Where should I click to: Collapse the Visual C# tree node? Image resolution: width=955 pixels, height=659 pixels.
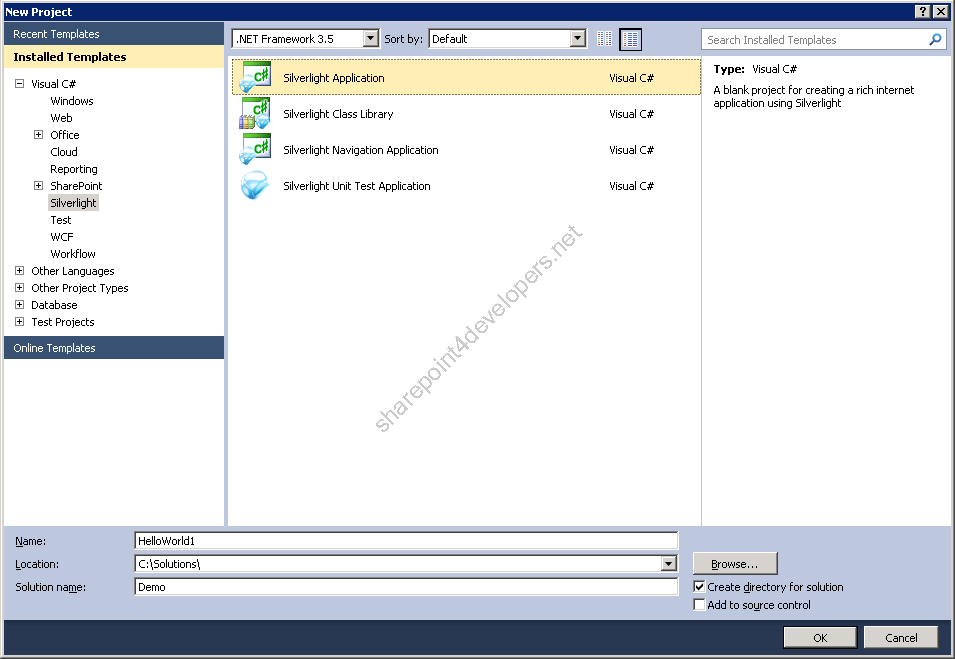click(19, 83)
